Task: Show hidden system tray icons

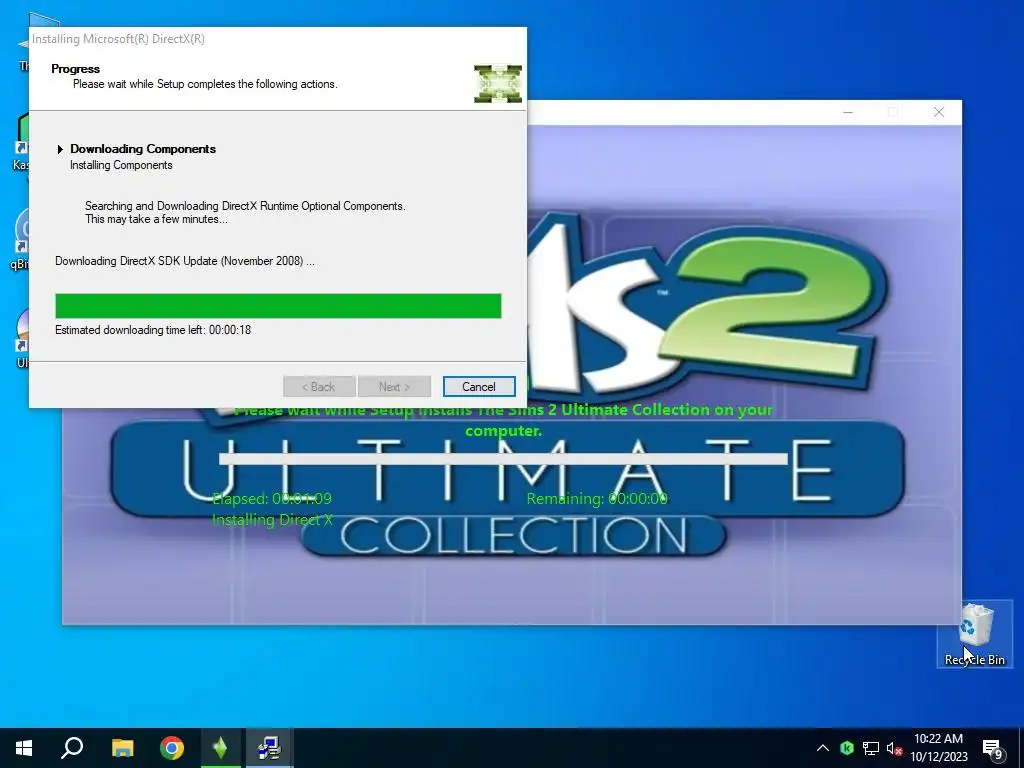Action: click(x=823, y=748)
